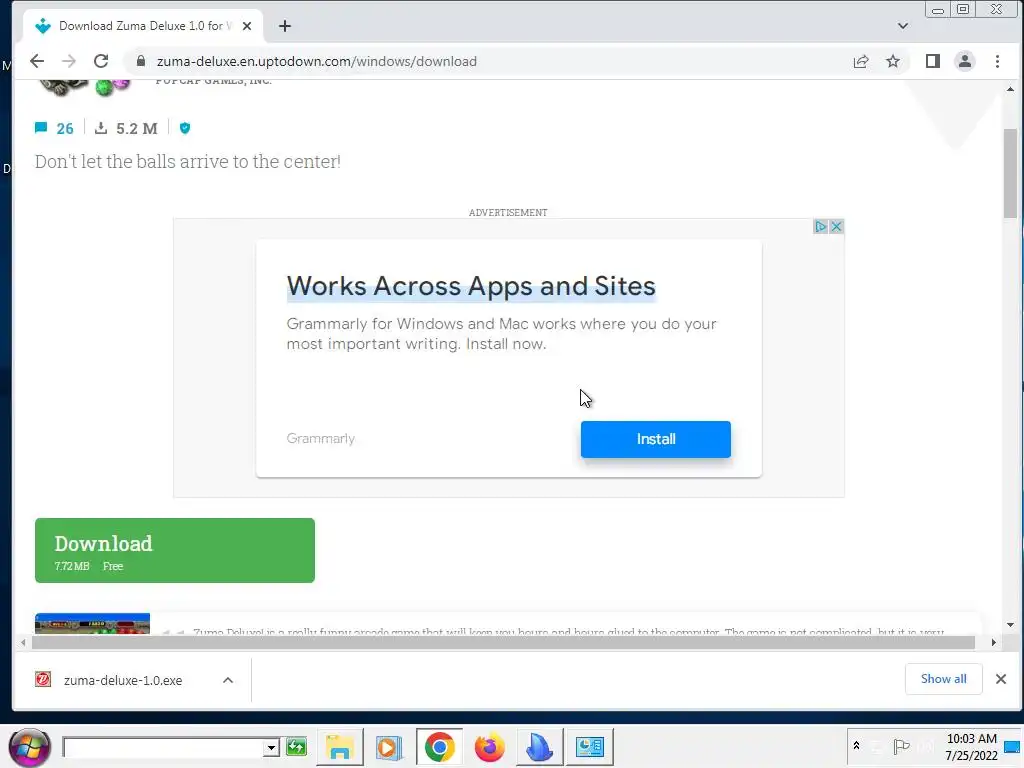Open the Chrome profile avatar
The width and height of the screenshot is (1024, 768).
(965, 61)
